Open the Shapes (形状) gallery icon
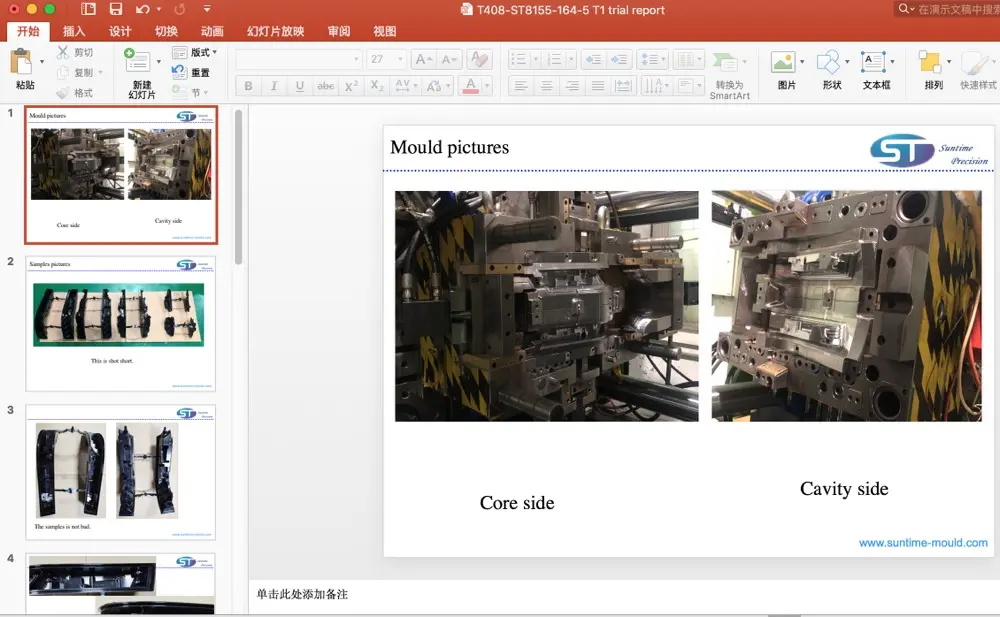Image resolution: width=1000 pixels, height=617 pixels. pyautogui.click(x=828, y=62)
